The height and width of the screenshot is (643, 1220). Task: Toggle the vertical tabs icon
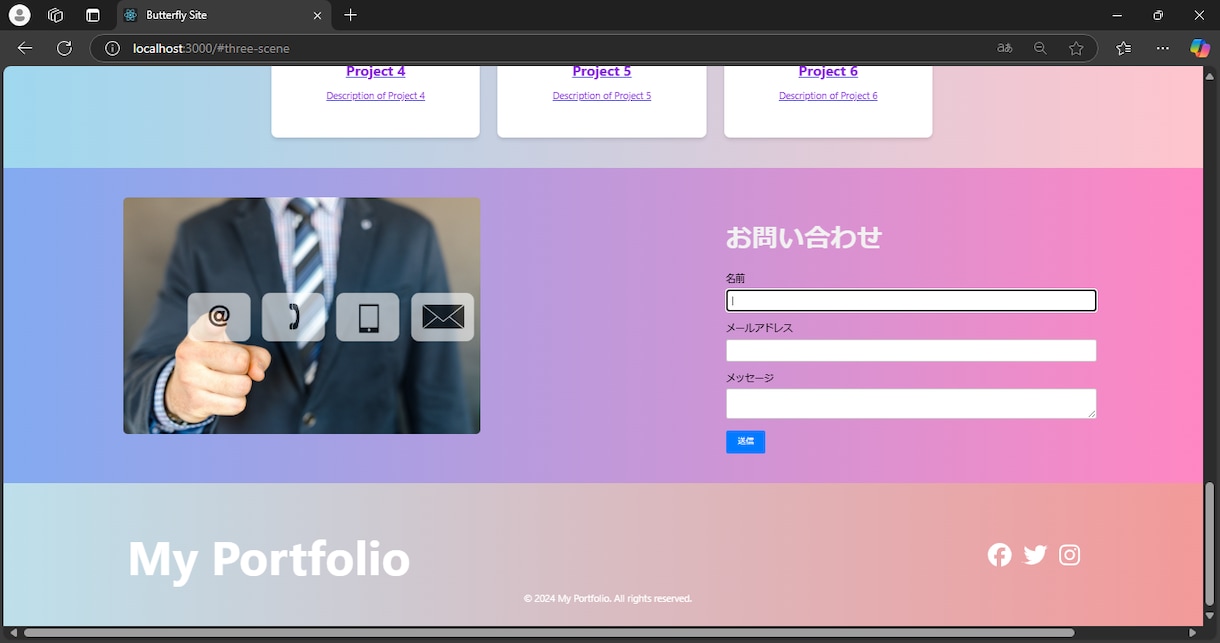92,15
